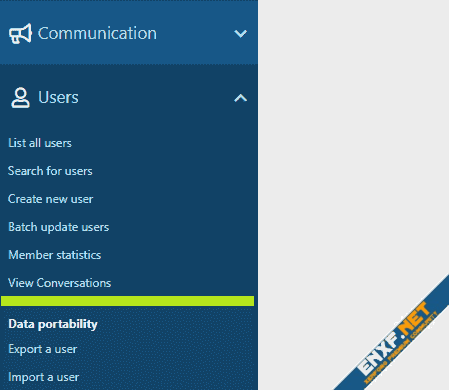Open Create new user page

pyautogui.click(x=50, y=199)
